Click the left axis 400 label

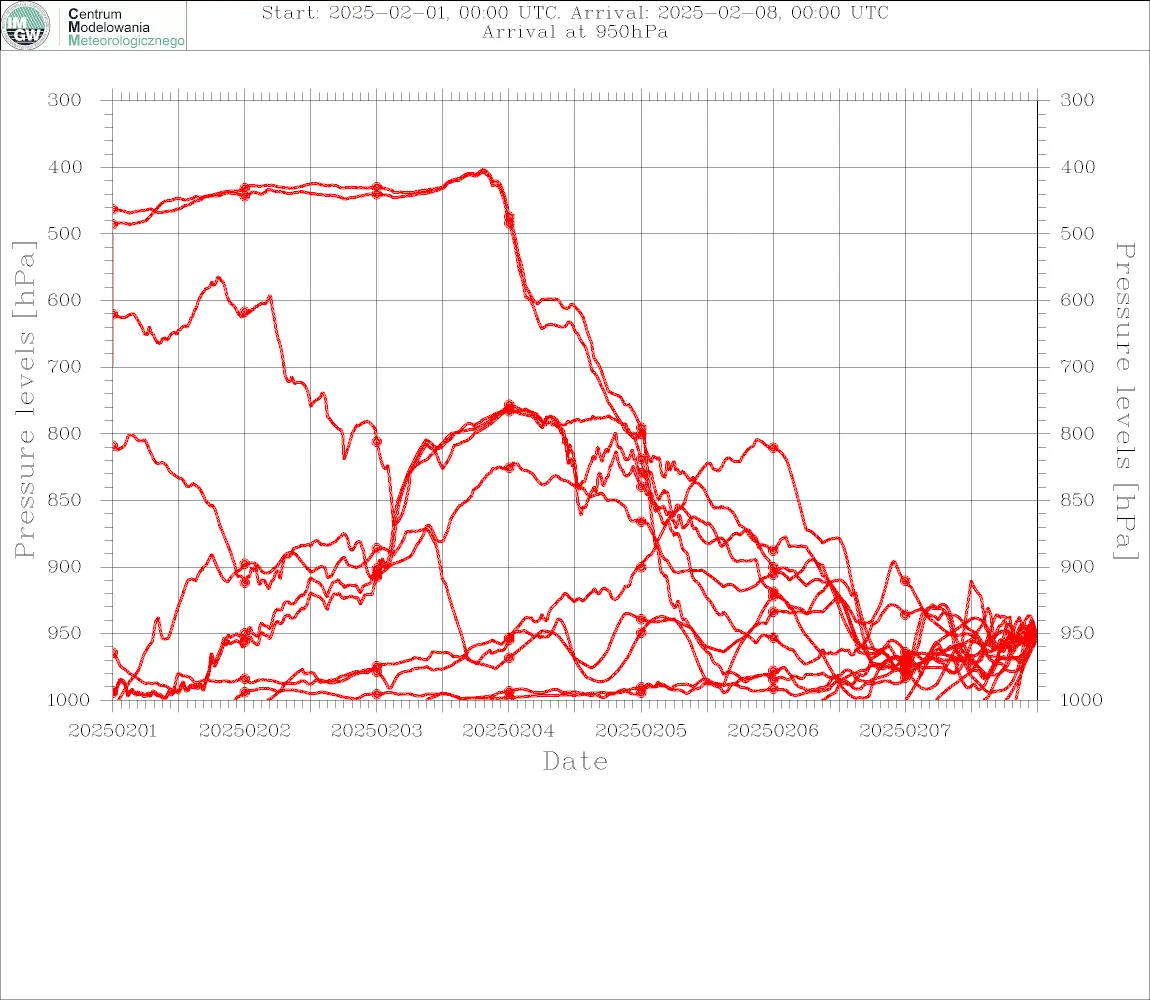coord(65,167)
